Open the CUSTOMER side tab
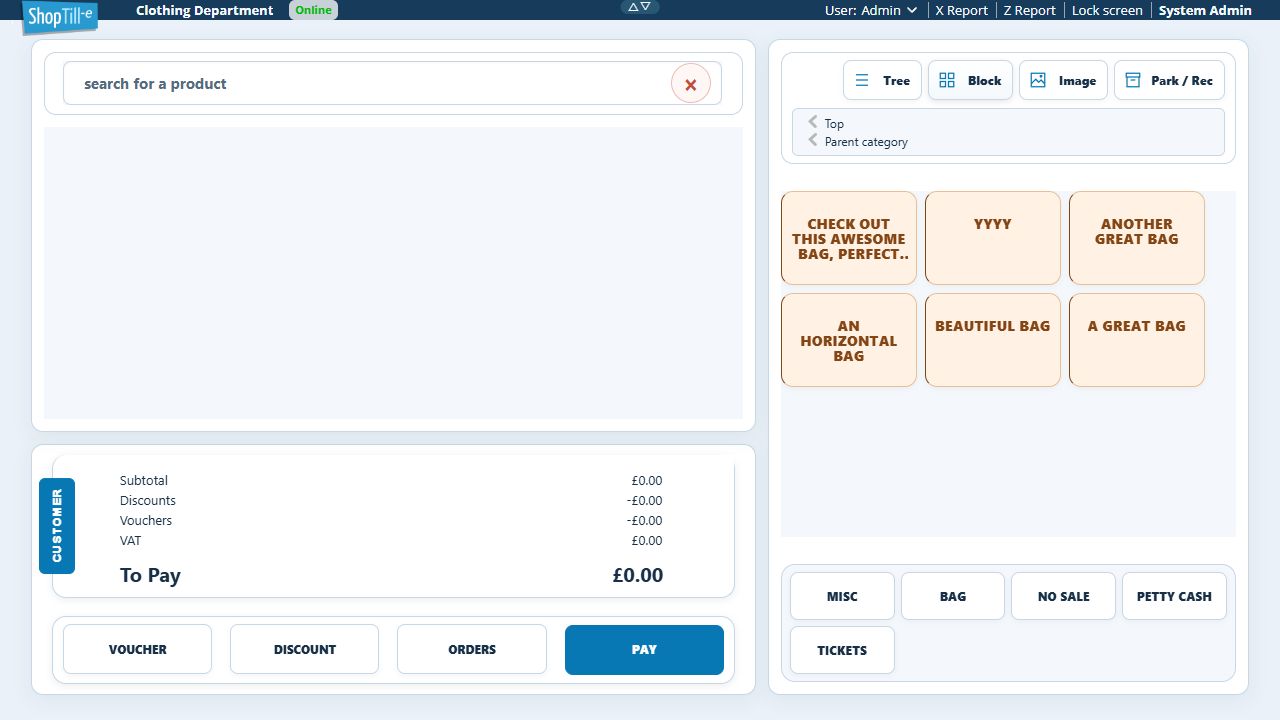 [57, 526]
